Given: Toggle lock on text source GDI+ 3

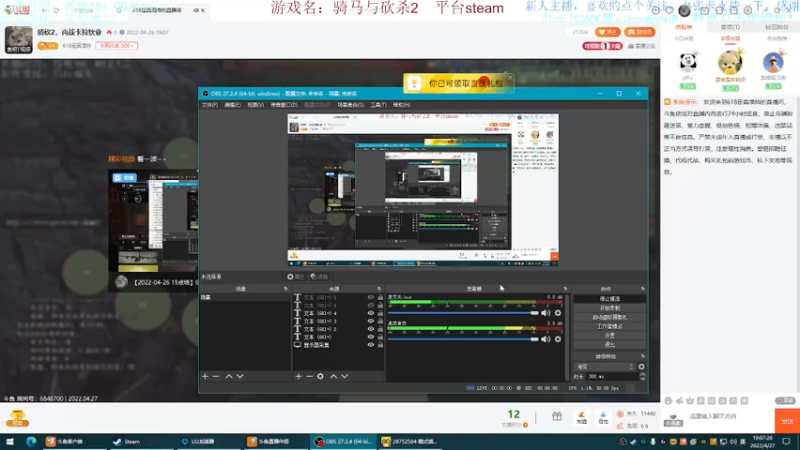Looking at the screenshot, I should coord(380,321).
